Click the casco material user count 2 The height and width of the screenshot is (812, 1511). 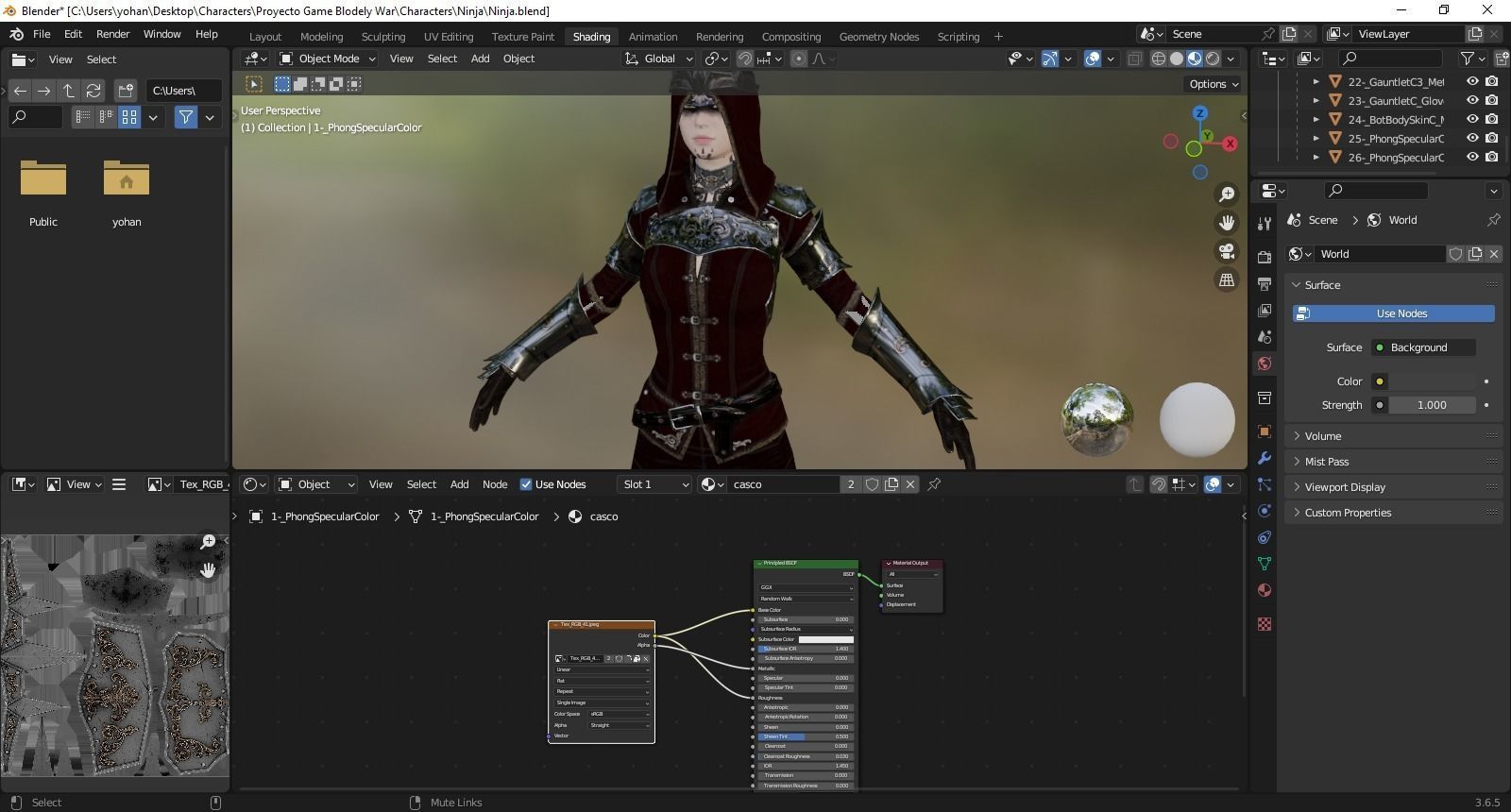point(851,484)
